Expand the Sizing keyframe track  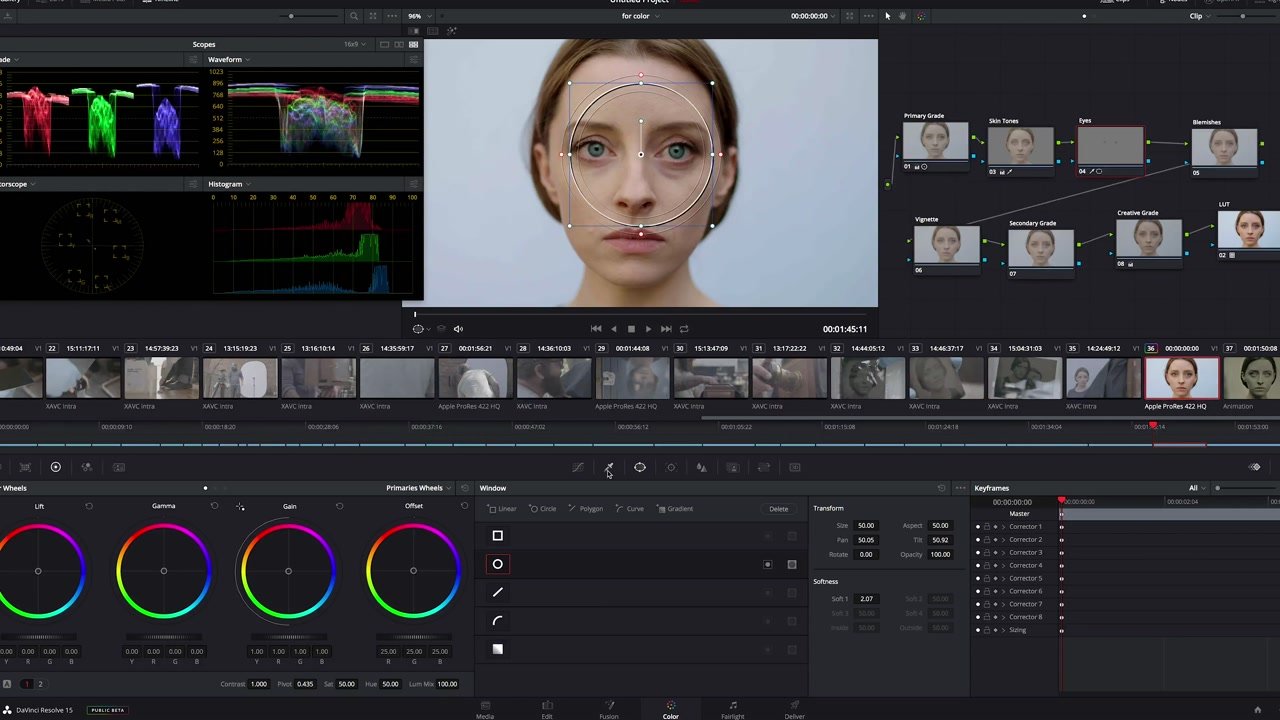click(x=1003, y=630)
